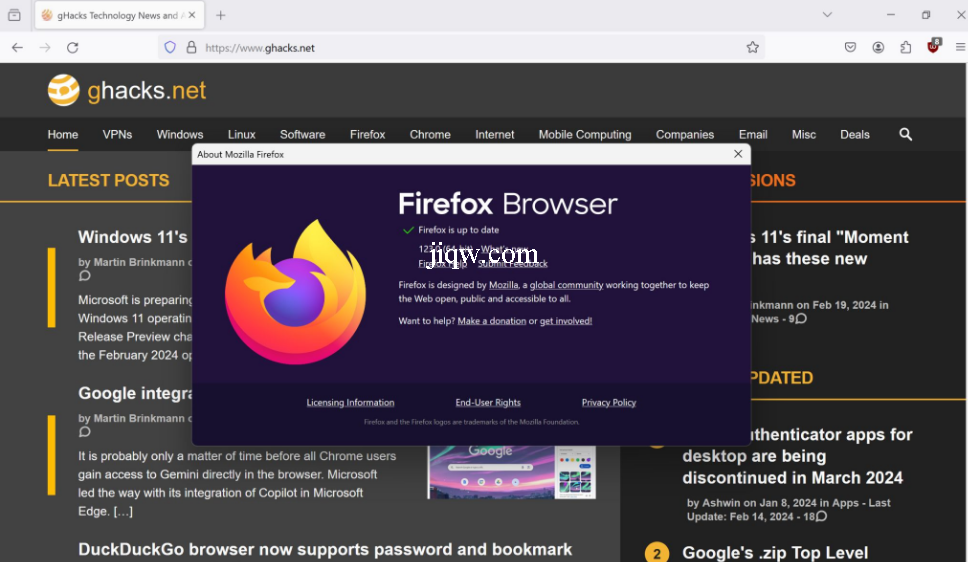Open the Deals menu item

854,135
